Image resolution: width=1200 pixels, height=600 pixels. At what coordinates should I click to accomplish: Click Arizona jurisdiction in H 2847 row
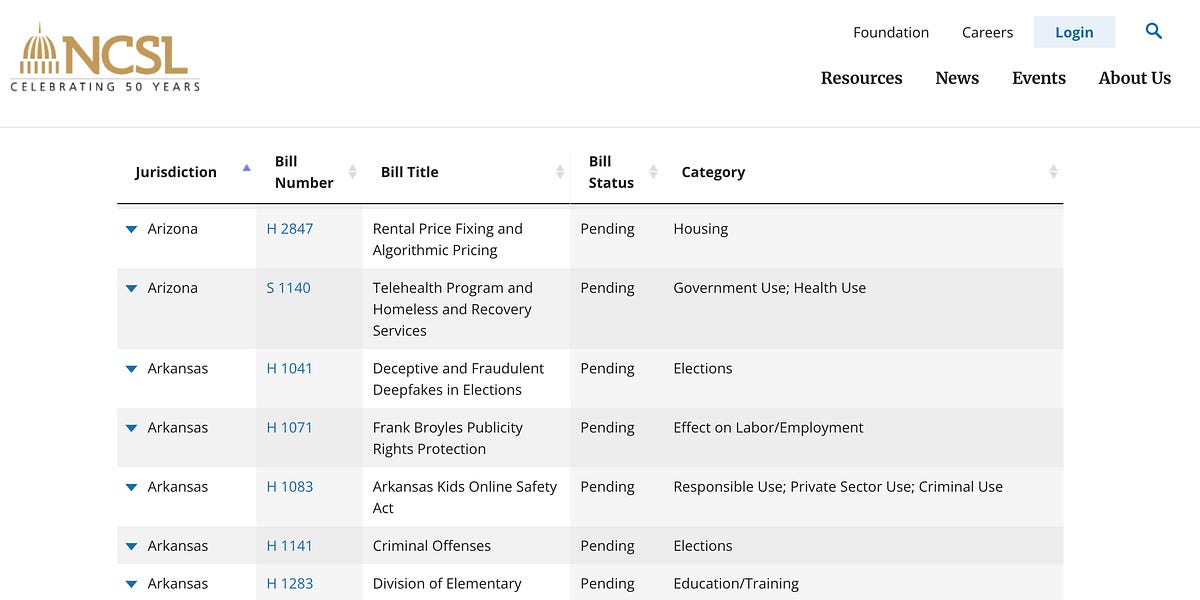point(173,229)
